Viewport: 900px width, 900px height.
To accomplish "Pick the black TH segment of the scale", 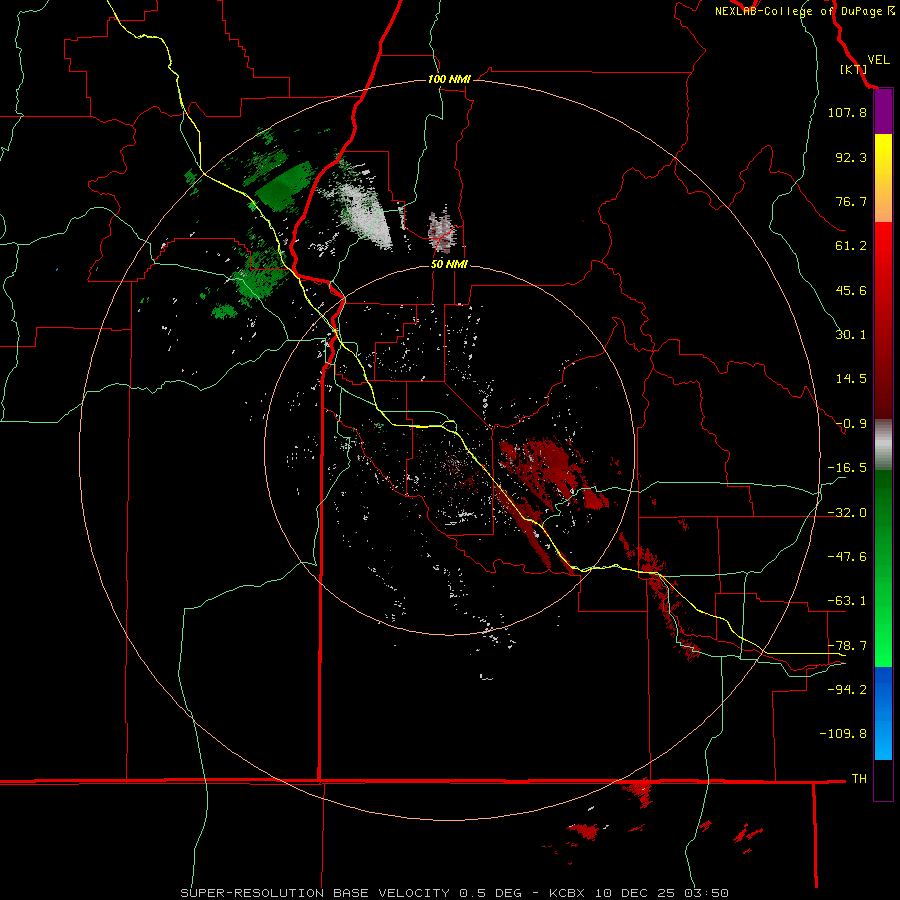I will click(883, 779).
